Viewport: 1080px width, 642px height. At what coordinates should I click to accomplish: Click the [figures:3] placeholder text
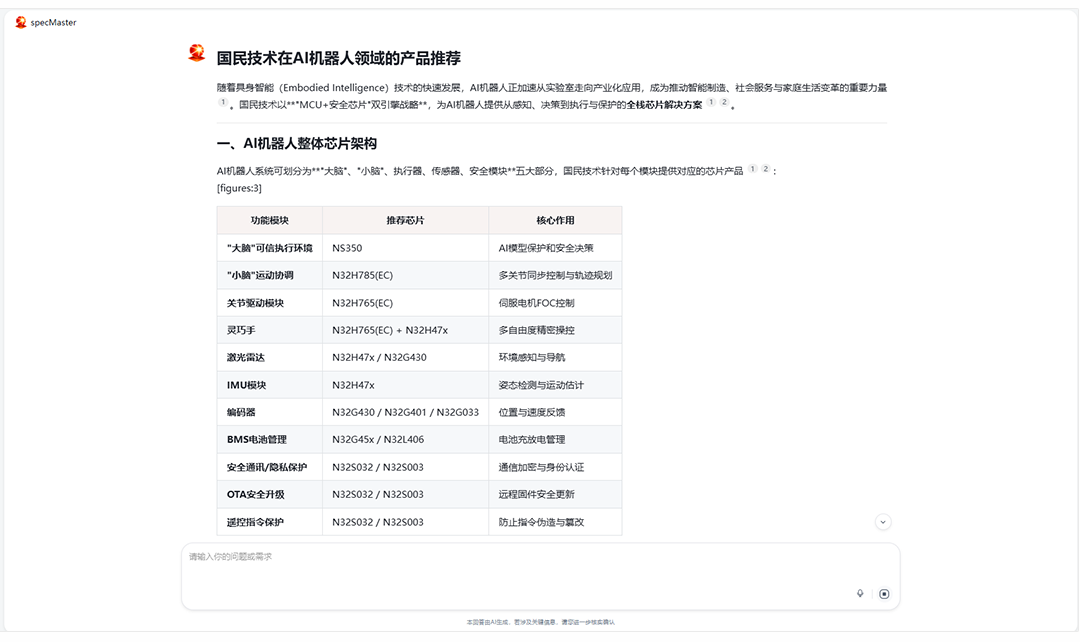tap(239, 188)
